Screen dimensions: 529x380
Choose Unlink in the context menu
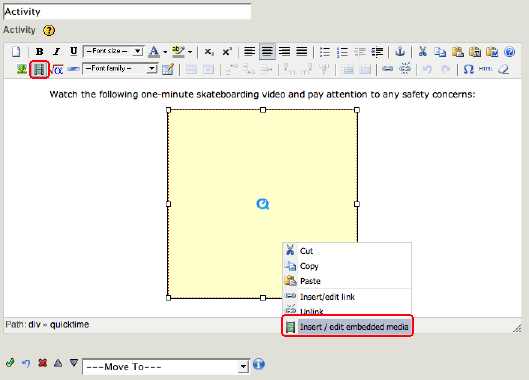click(347, 310)
